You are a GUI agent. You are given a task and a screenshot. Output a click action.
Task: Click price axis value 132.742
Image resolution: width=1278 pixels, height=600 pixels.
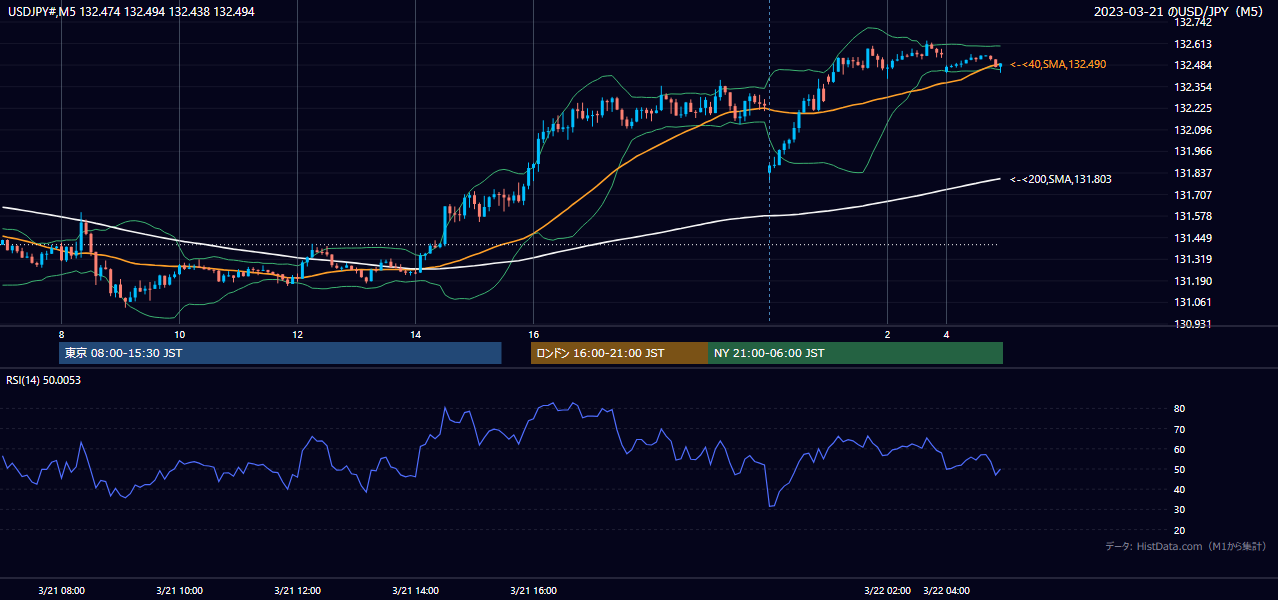coord(1192,22)
